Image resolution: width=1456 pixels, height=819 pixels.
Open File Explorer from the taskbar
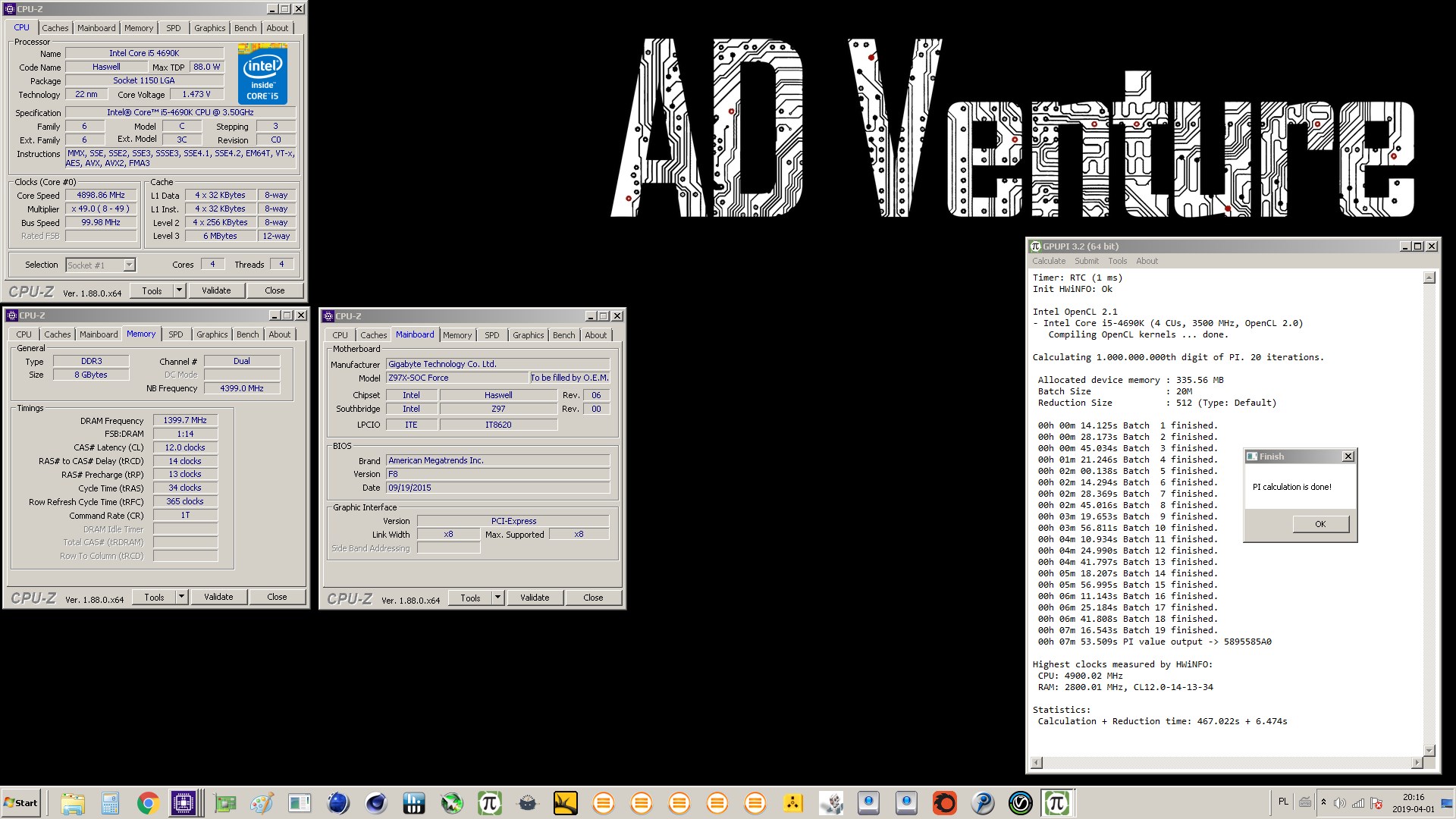(x=73, y=803)
